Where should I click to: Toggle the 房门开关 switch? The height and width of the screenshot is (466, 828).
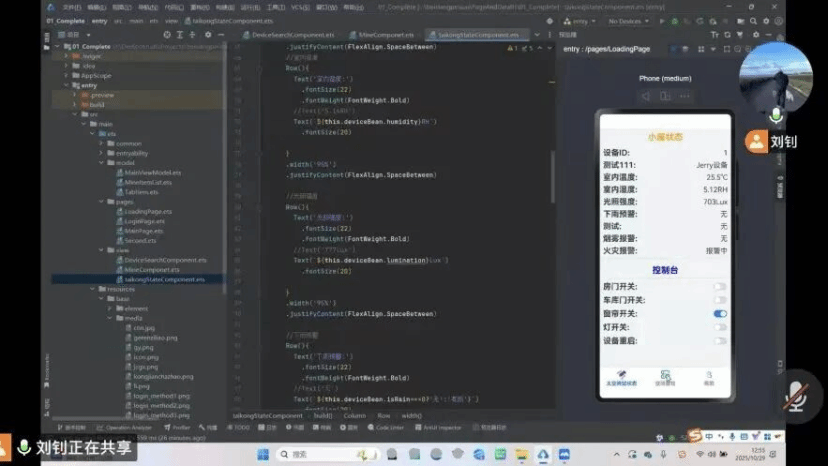tap(719, 286)
